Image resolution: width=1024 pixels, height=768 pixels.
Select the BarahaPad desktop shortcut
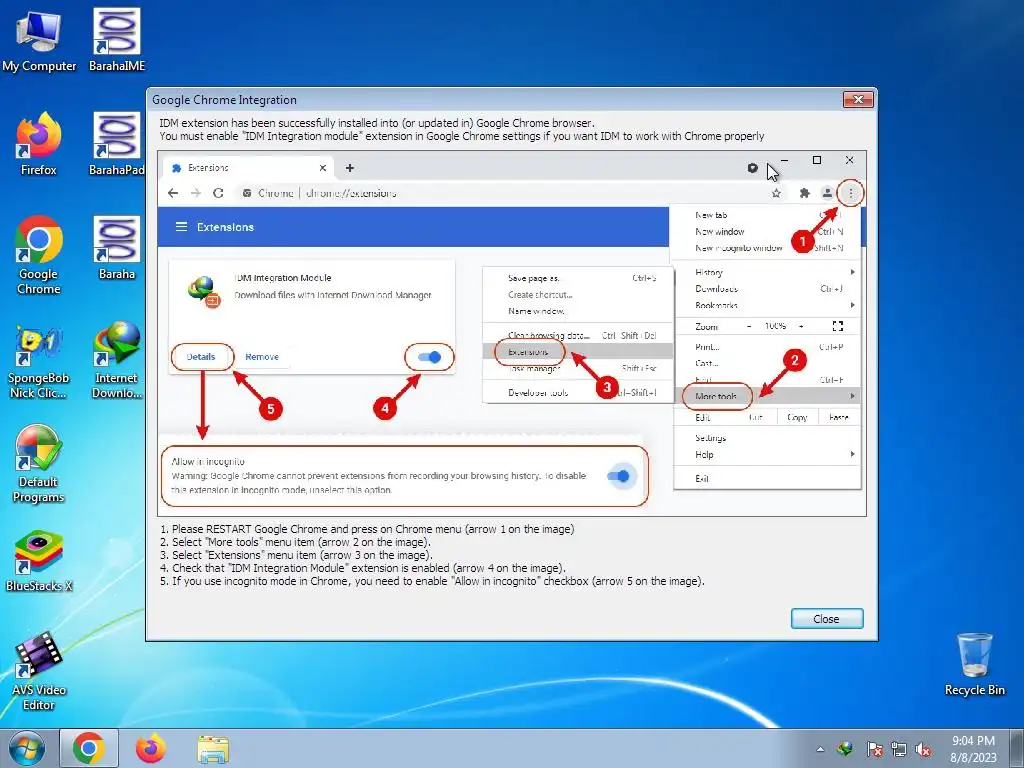coord(117,144)
